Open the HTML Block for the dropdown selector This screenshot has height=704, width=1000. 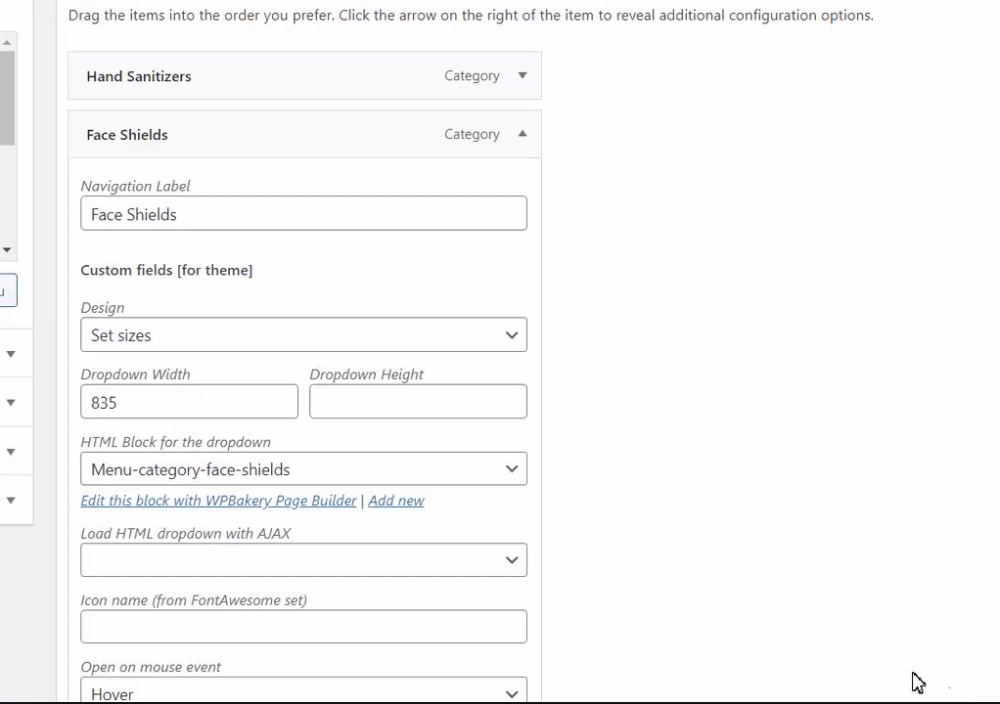point(303,469)
